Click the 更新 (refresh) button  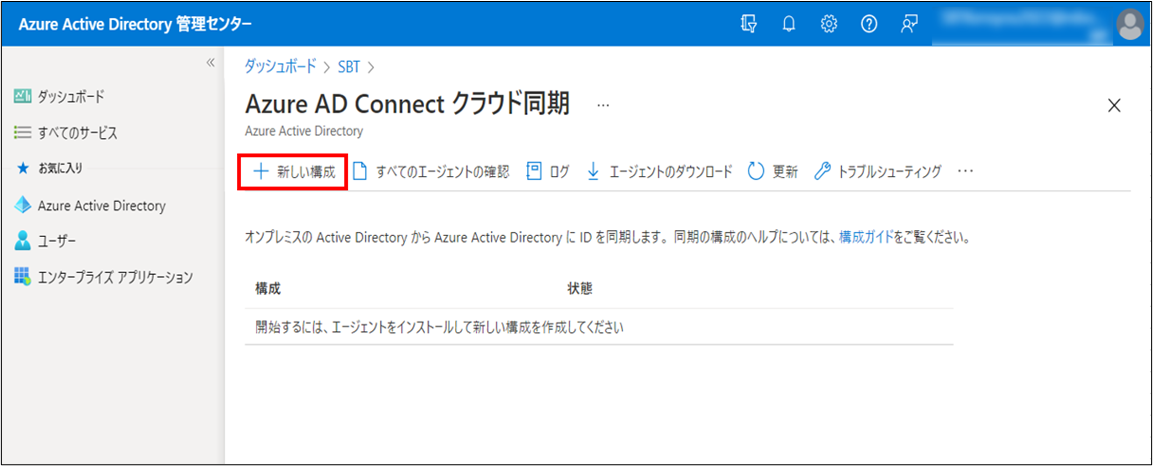772,172
